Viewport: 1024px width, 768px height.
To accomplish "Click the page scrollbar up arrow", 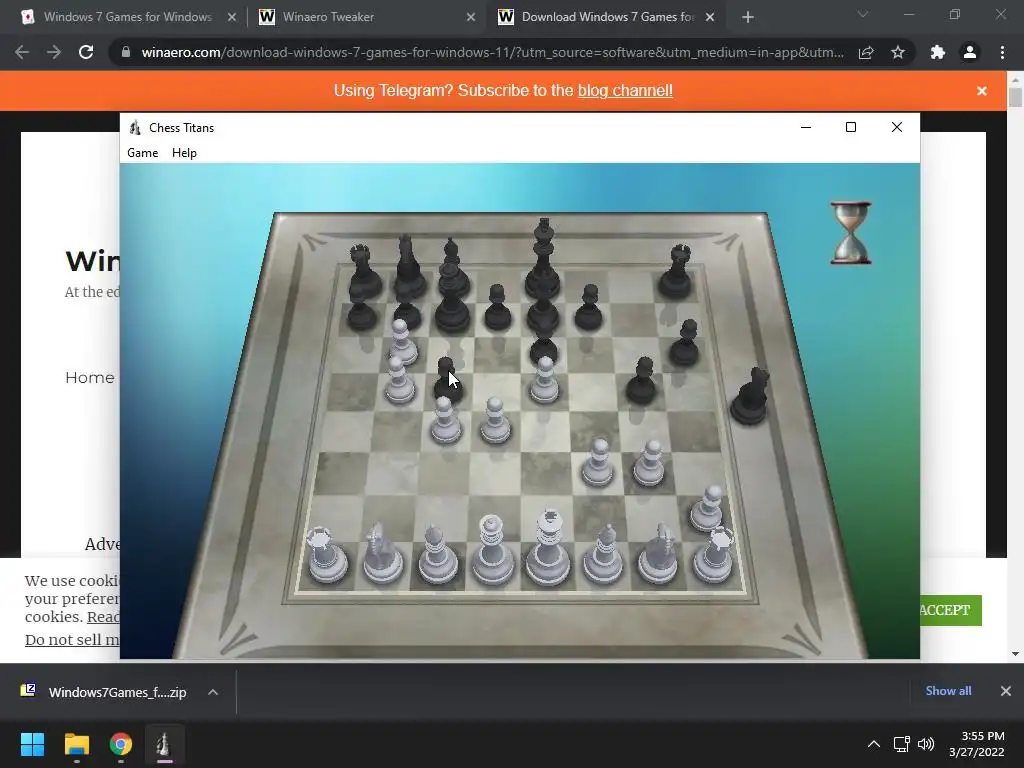I will pos(1015,79).
